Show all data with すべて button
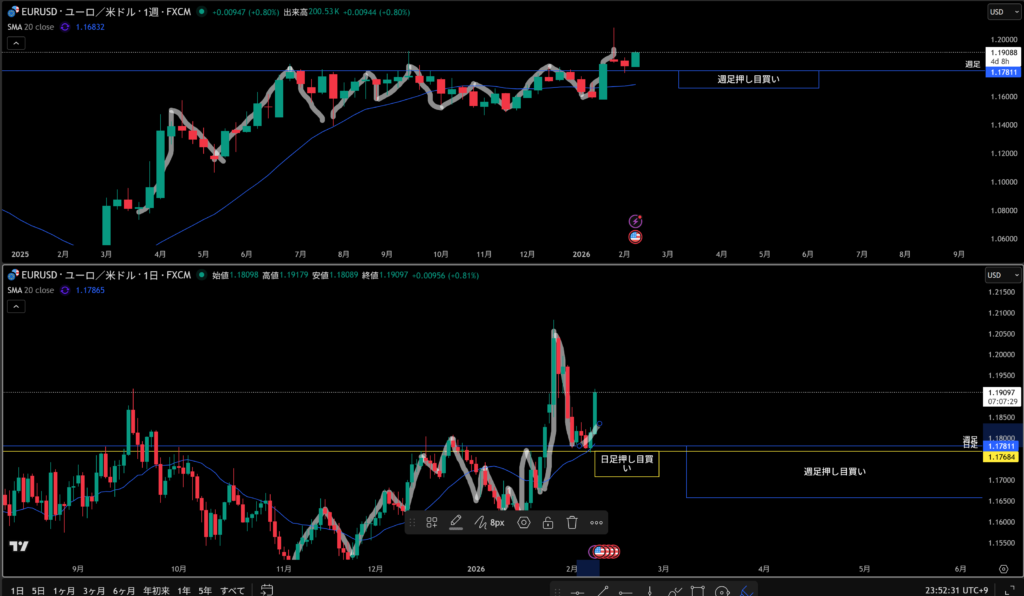 (232, 590)
